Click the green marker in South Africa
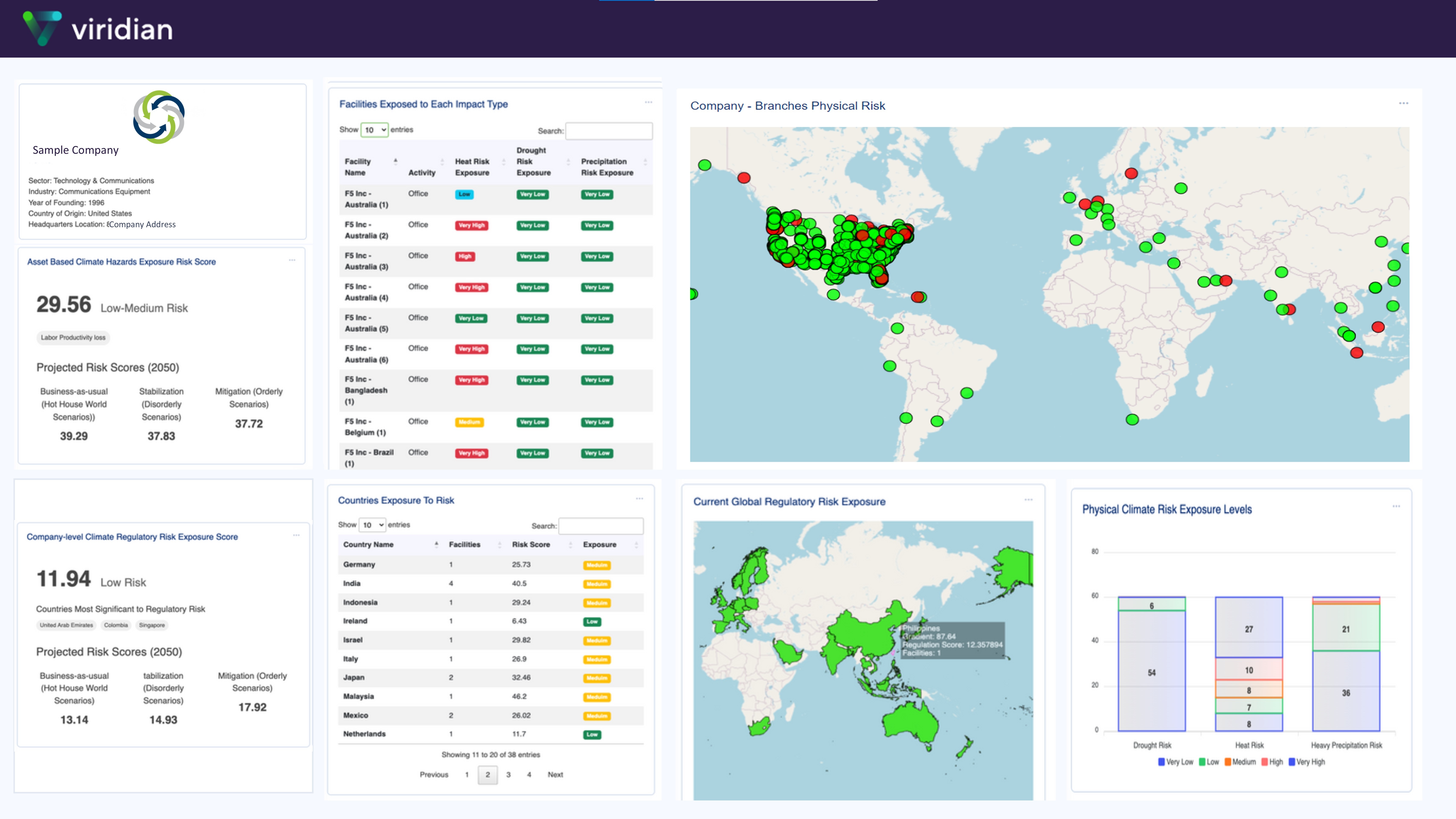This screenshot has height=819, width=1456. [1132, 419]
